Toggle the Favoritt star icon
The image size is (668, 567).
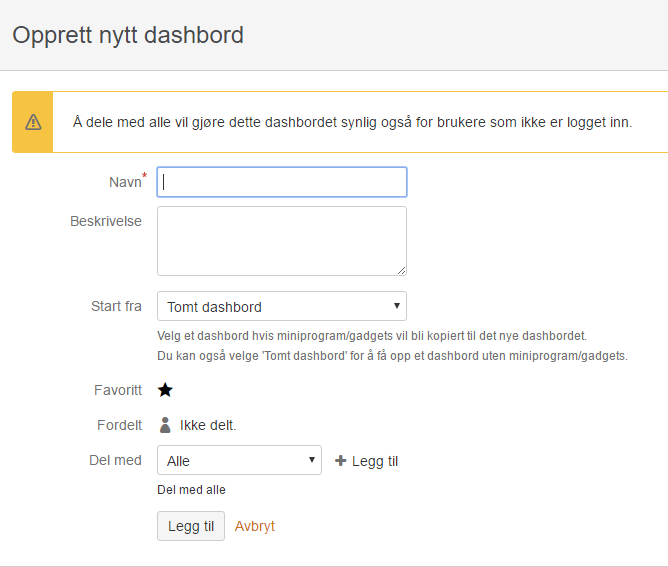[x=165, y=390]
